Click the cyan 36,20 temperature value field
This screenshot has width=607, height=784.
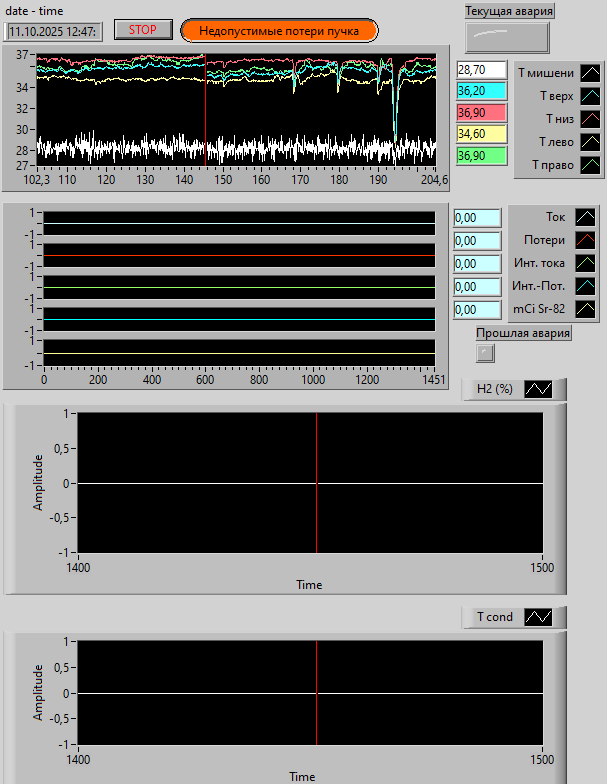click(481, 91)
